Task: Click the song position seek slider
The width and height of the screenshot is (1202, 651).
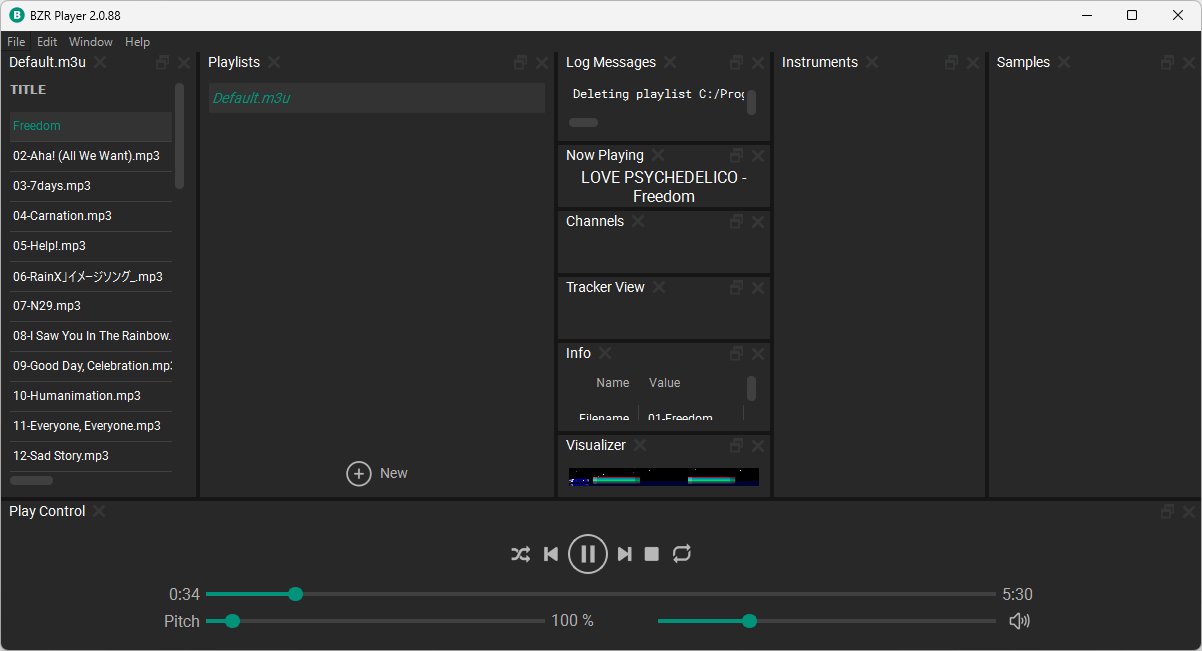Action: click(x=600, y=594)
